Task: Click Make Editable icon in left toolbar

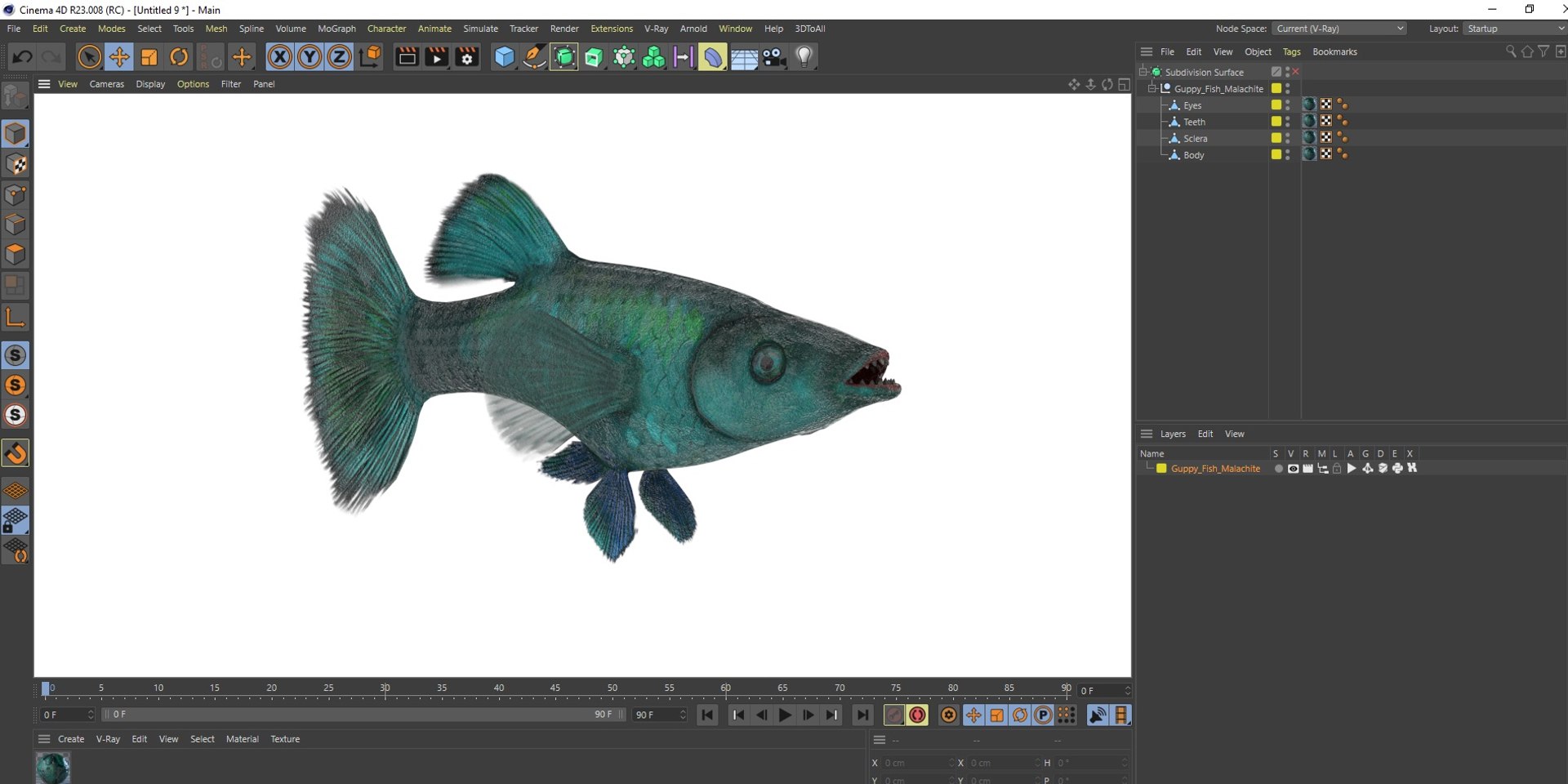Action: click(16, 96)
